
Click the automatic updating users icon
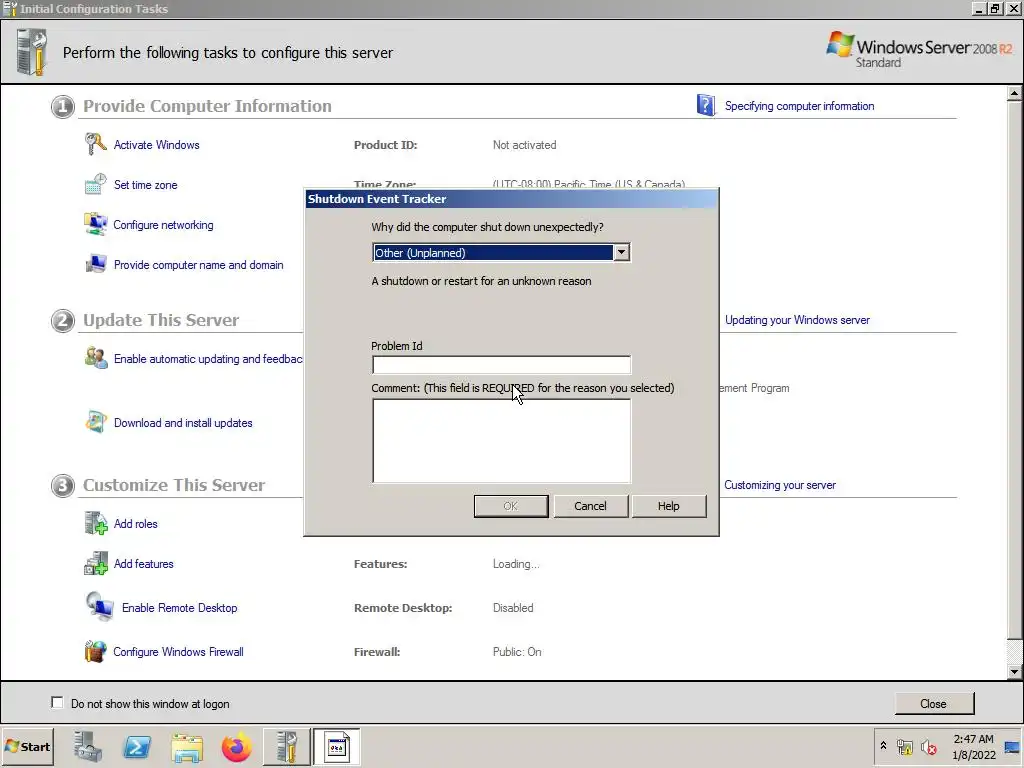click(x=96, y=358)
